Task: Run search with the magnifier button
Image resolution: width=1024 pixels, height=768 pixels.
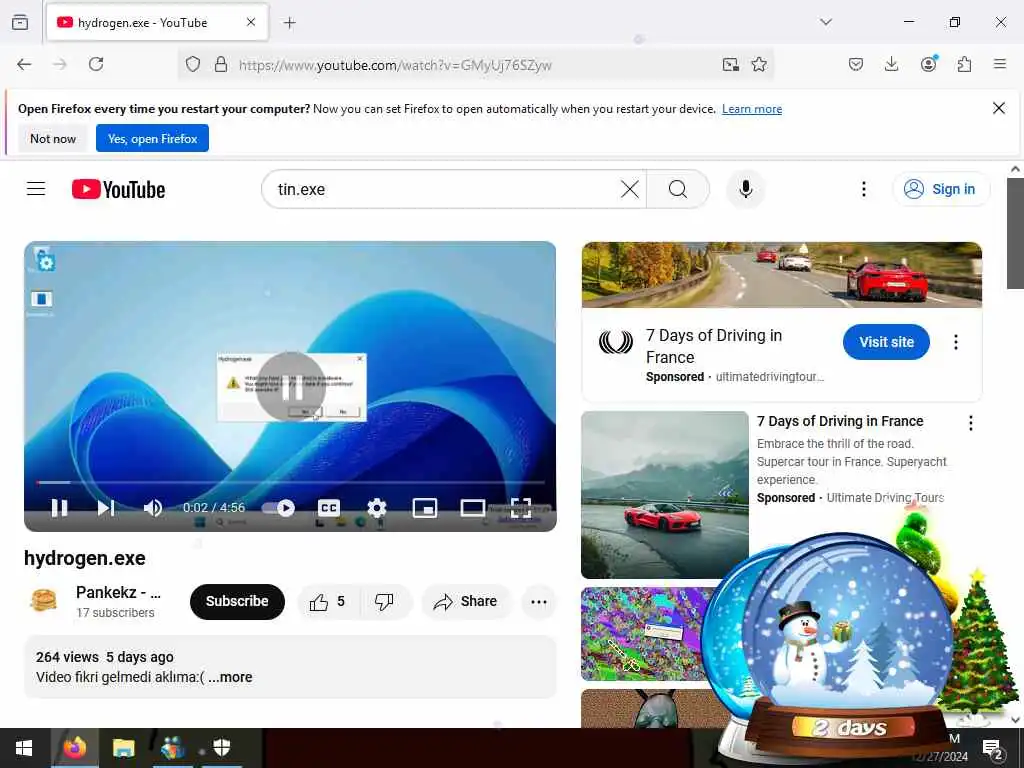Action: [x=678, y=189]
